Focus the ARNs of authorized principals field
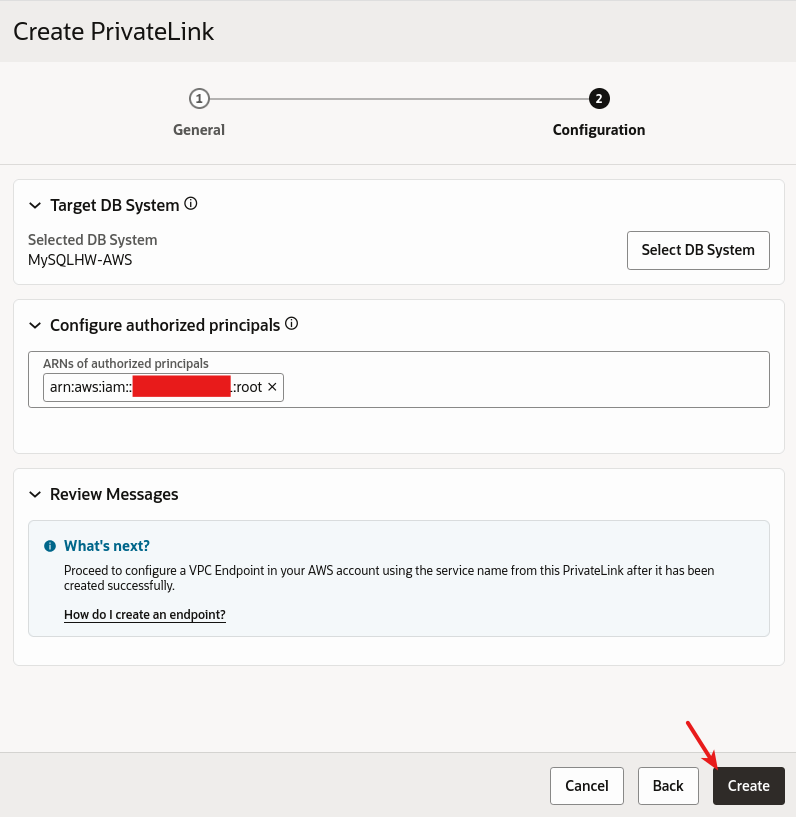This screenshot has width=796, height=817. click(520, 387)
